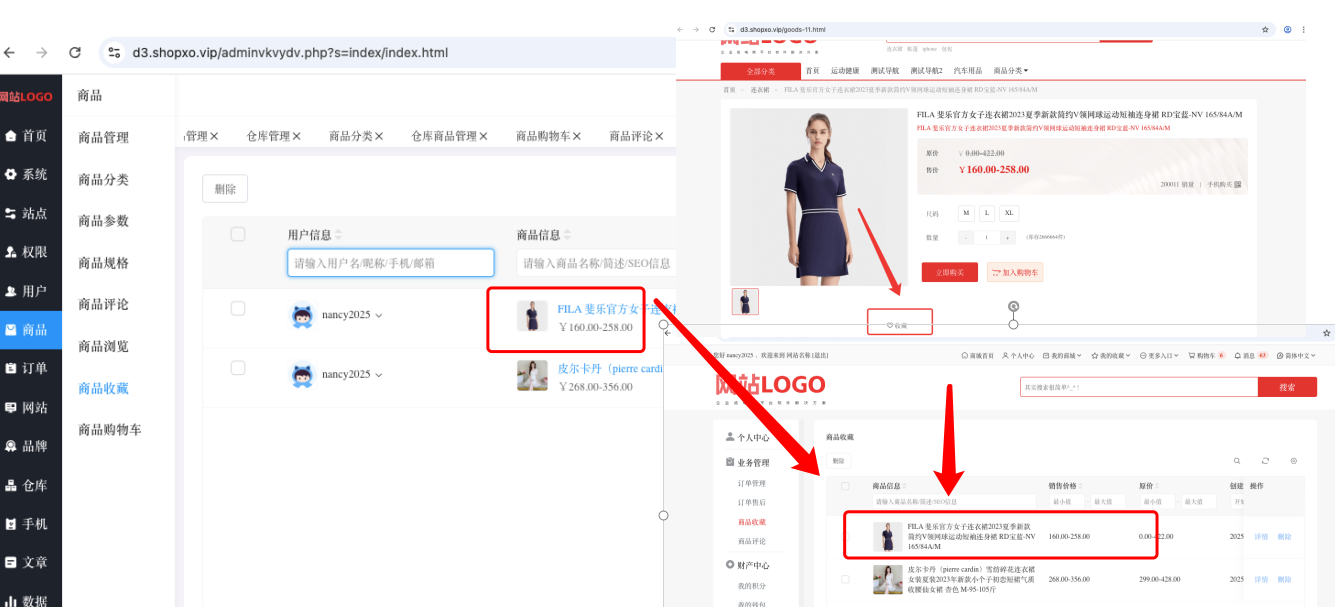Open 权限 in the admin sidebar
This screenshot has width=1335, height=609.
click(x=27, y=252)
